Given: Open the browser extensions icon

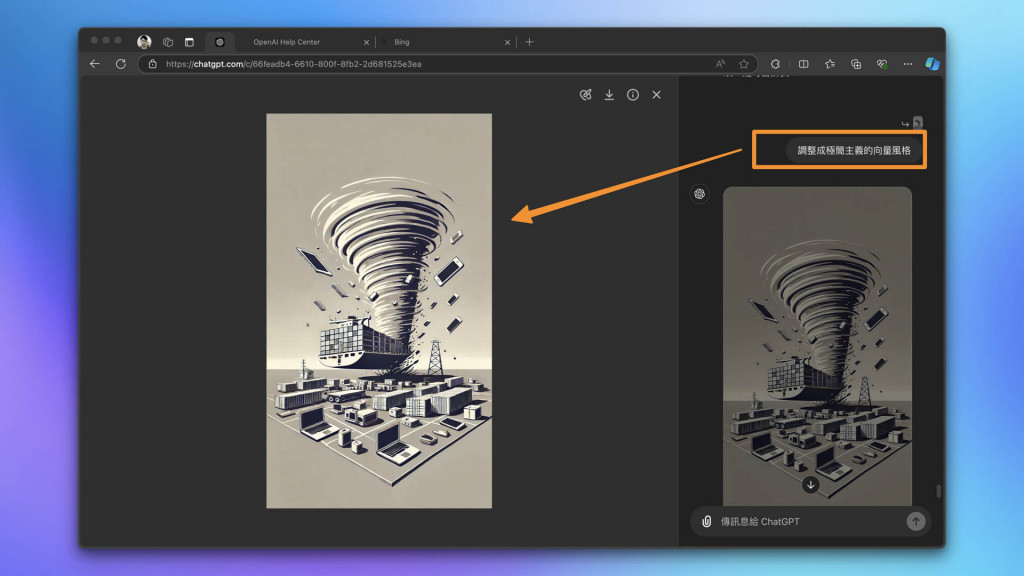Looking at the screenshot, I should [775, 64].
